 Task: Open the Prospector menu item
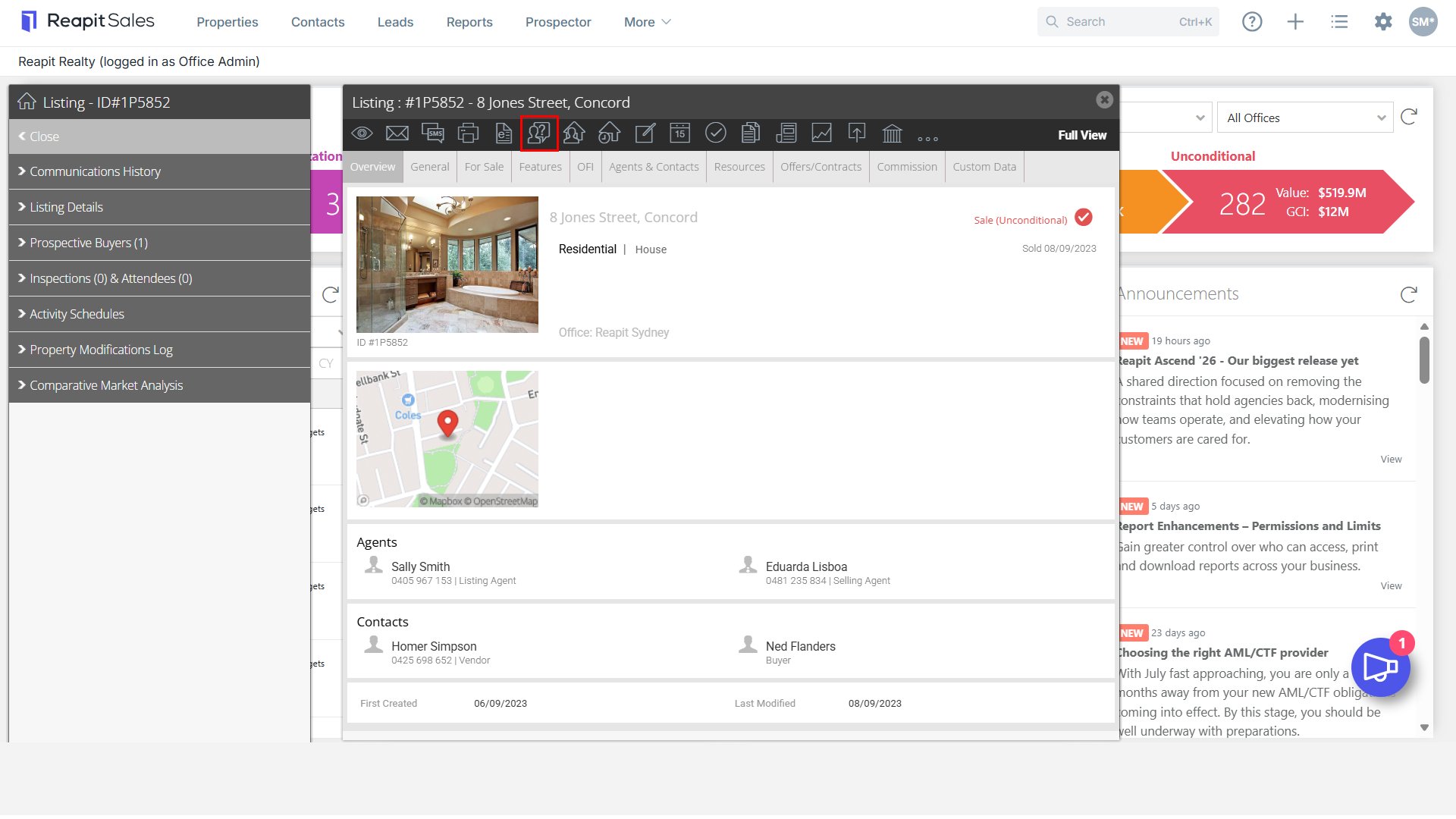558,22
